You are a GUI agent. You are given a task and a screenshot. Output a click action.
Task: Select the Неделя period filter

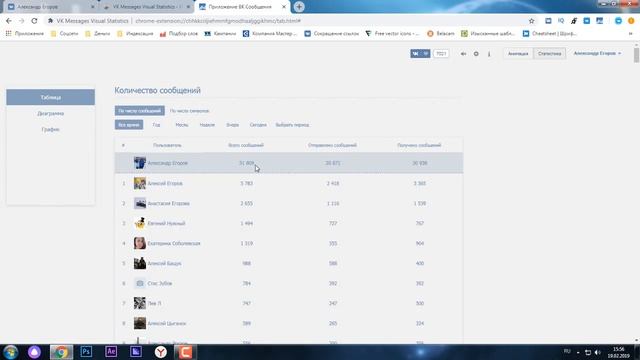pyautogui.click(x=207, y=125)
